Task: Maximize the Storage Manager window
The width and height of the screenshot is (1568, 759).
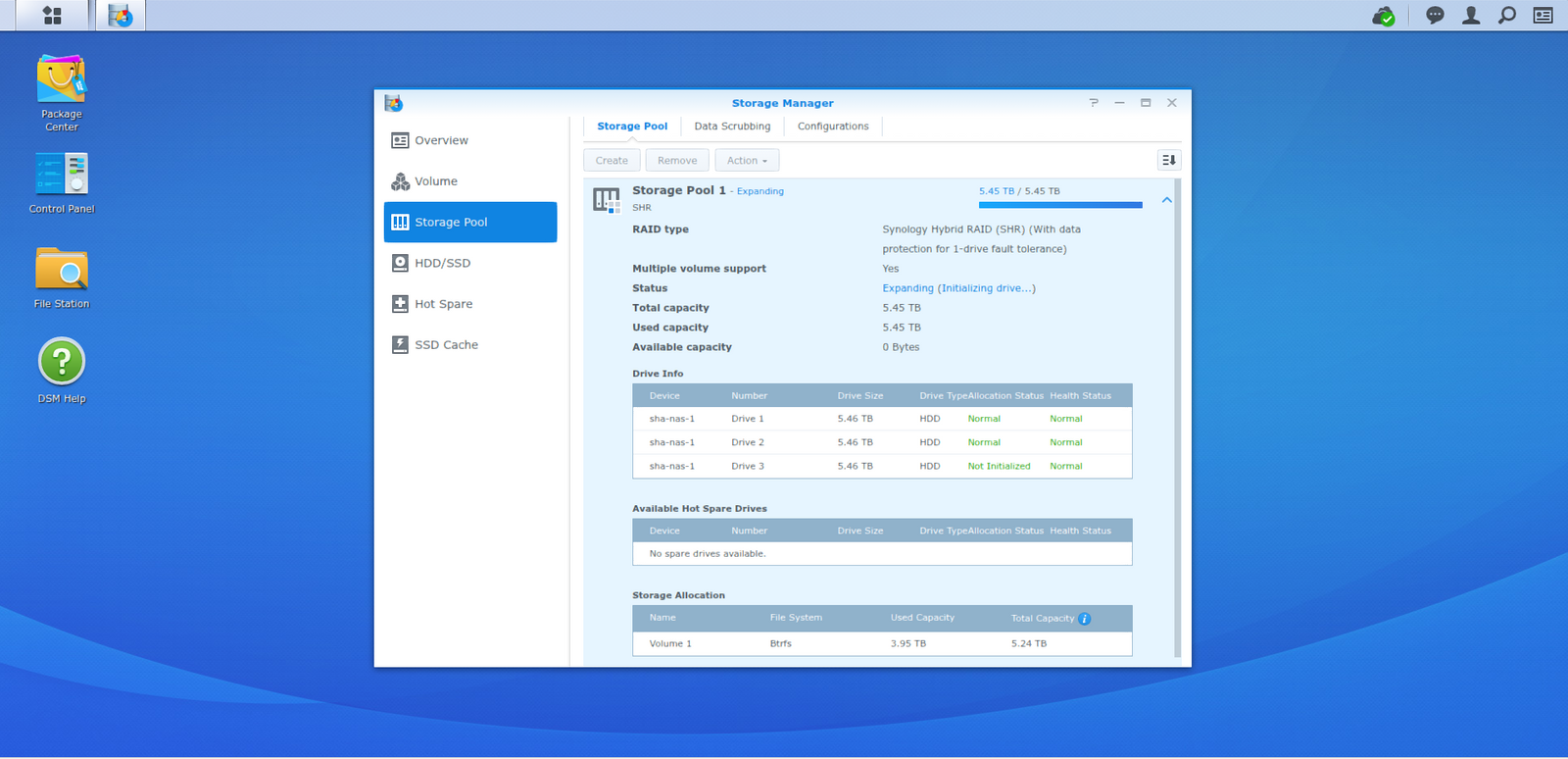Action: [1146, 103]
